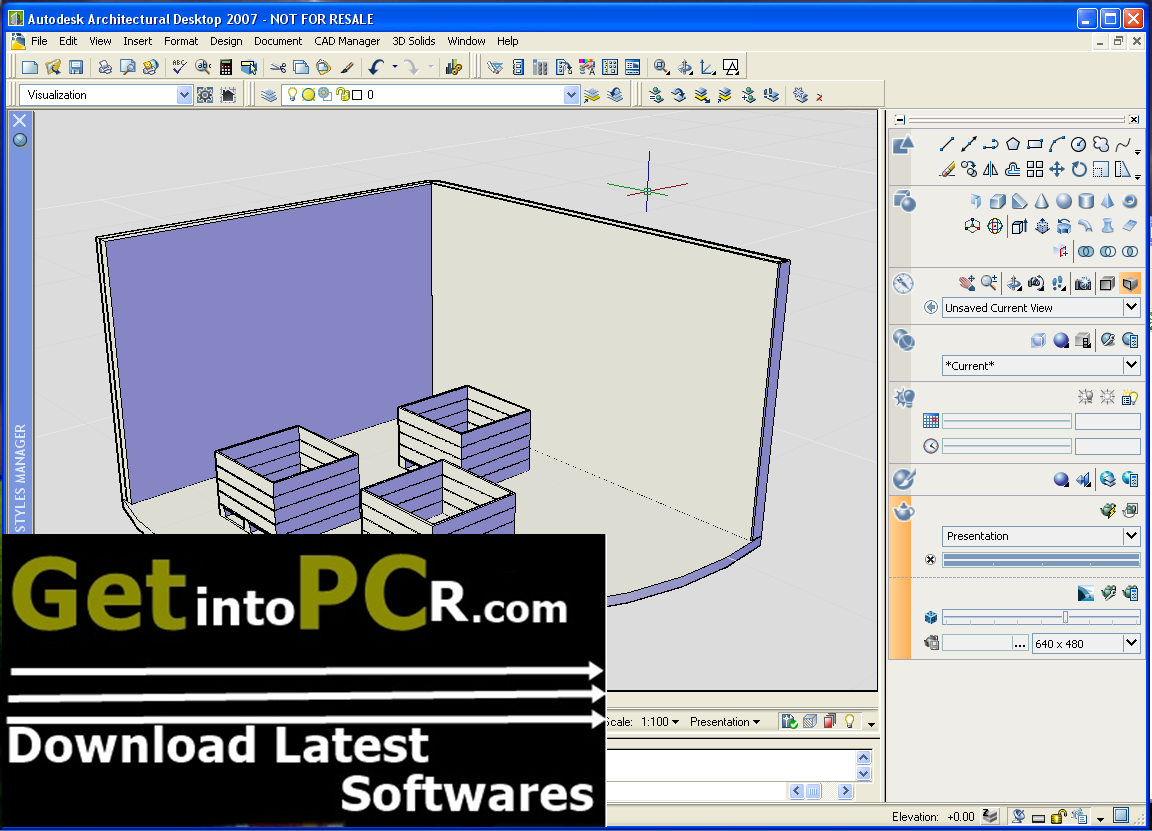The image size is (1152, 831).
Task: Select the Rectangle draw tool
Action: tap(1034, 144)
